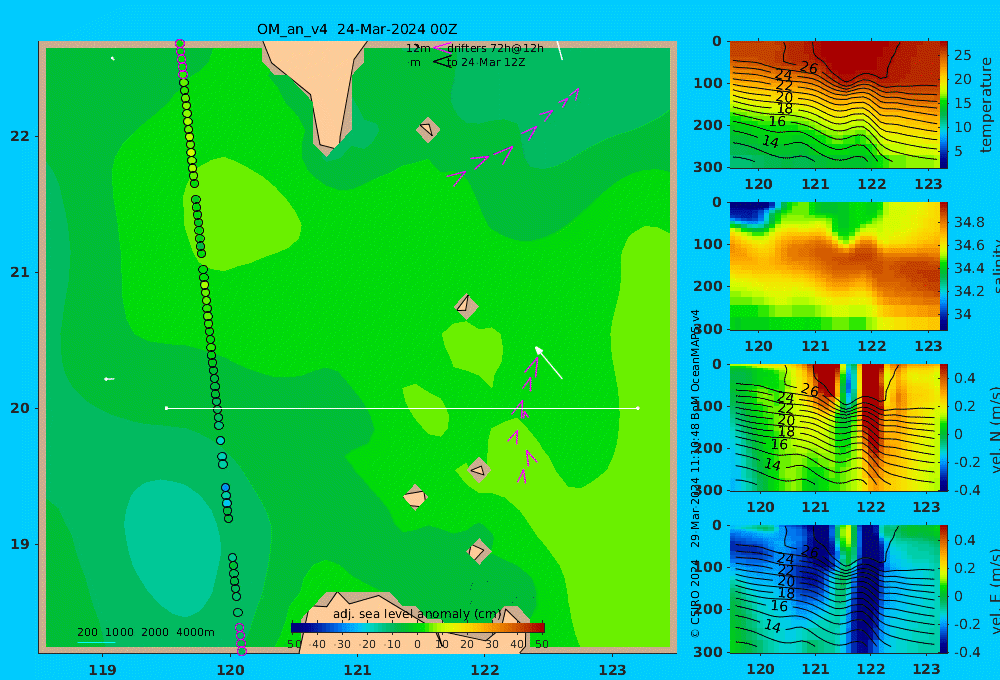Select 'adj. sea level anomaly (cm)' label
This screenshot has height=680, width=1000.
[x=417, y=614]
